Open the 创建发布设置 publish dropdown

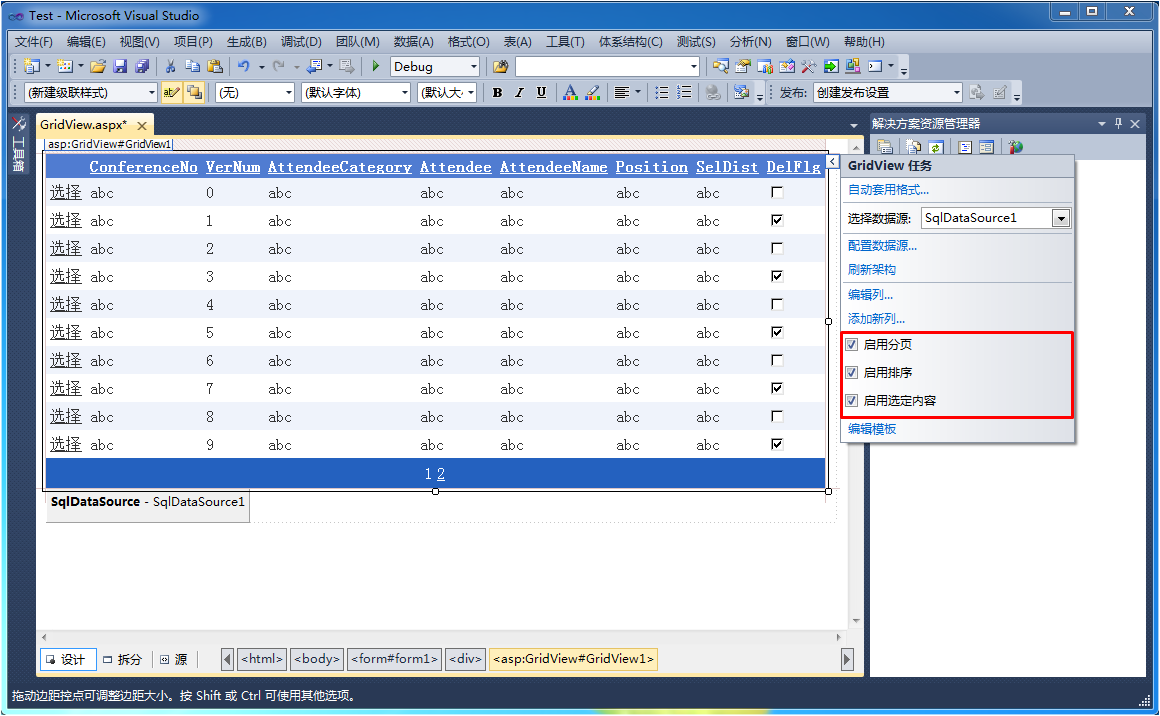(x=957, y=92)
